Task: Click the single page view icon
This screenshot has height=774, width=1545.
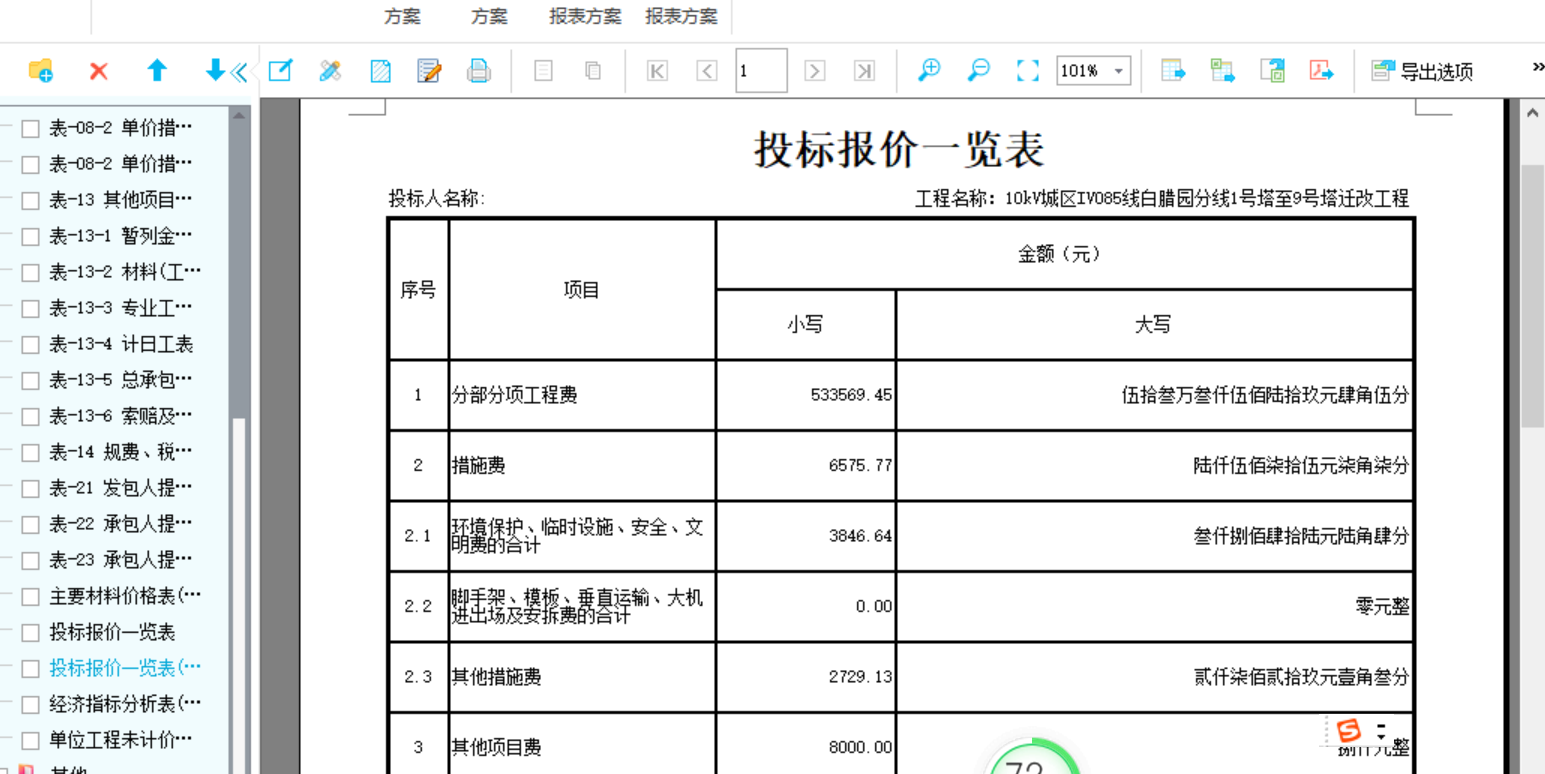Action: [x=543, y=71]
